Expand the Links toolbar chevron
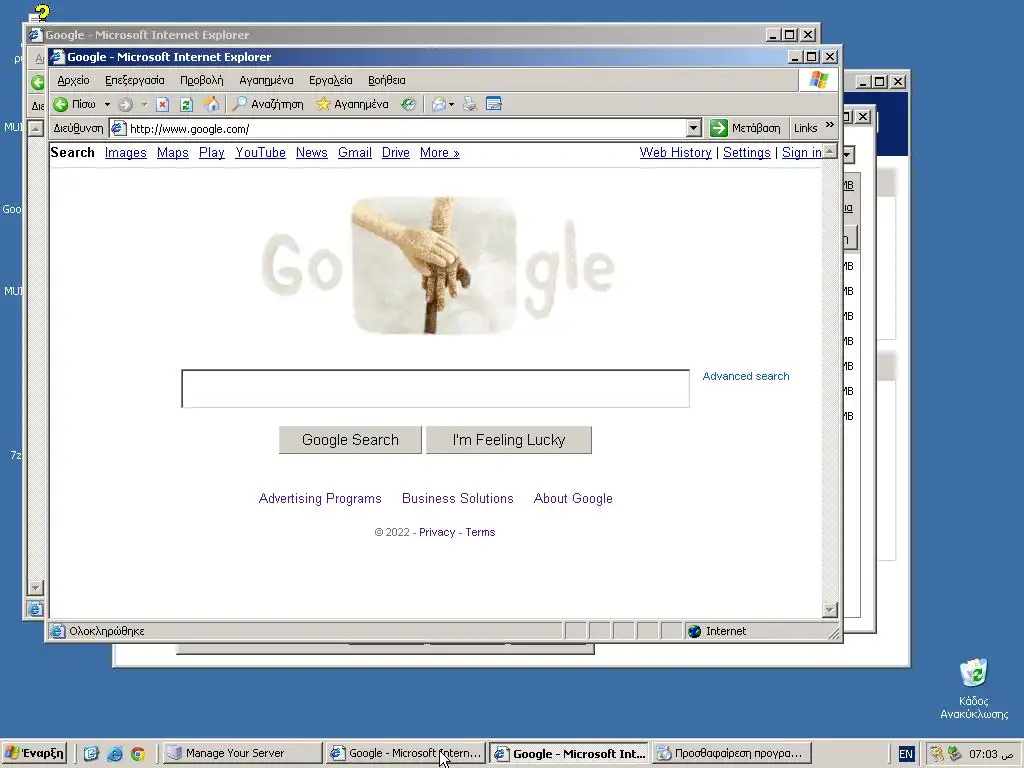The width and height of the screenshot is (1024, 768). tap(829, 125)
